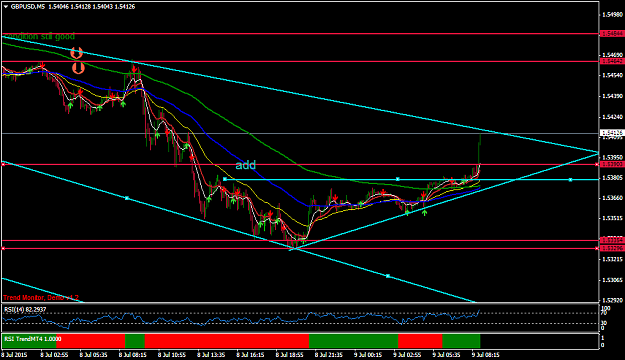Click the '8 Jul 10:55' time label

click(x=172, y=354)
